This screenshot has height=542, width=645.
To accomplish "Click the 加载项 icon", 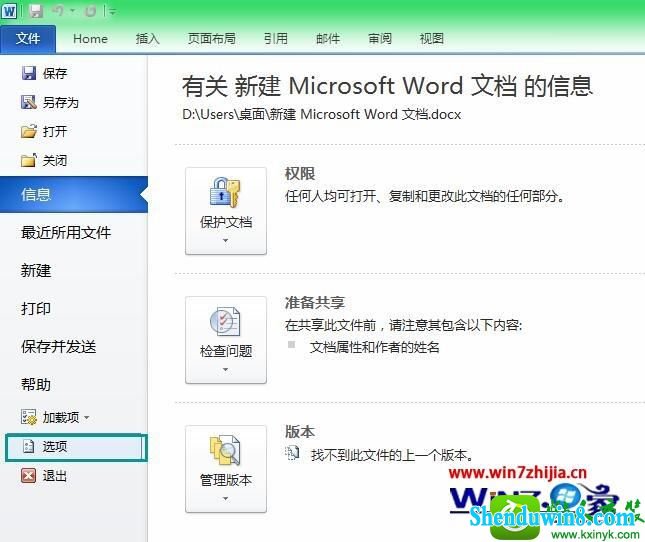I will pyautogui.click(x=28, y=417).
